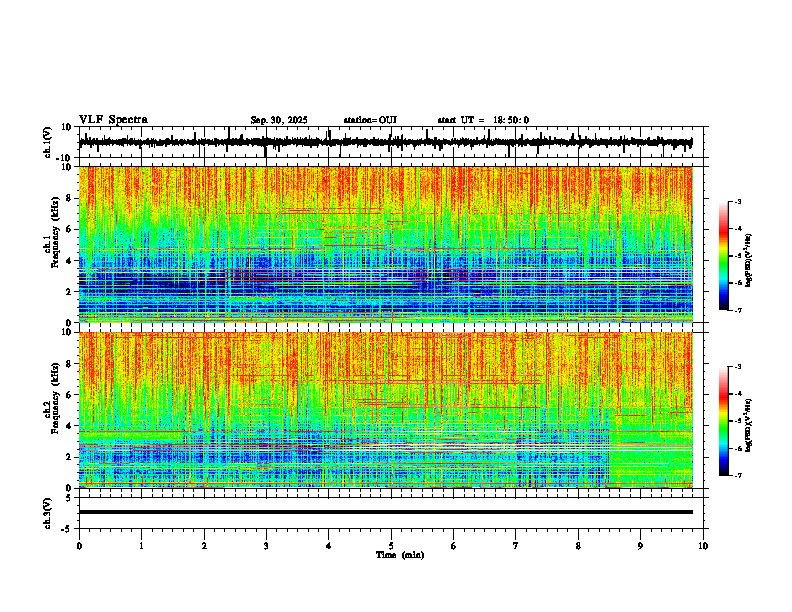Click the "4" kHz tick on ch.2 frequency axis
The image size is (792, 612).
point(70,426)
